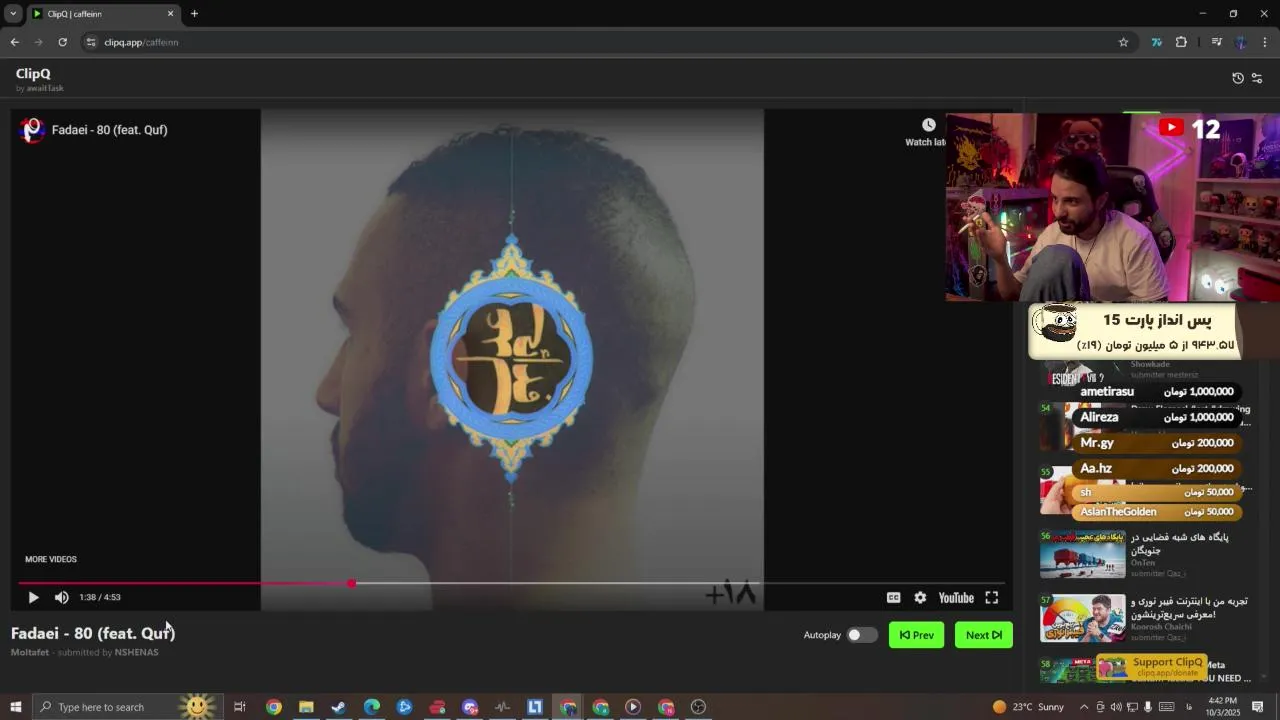Image resolution: width=1280 pixels, height=720 pixels.
Task: Open the Chrome profile avatar
Action: click(1241, 42)
